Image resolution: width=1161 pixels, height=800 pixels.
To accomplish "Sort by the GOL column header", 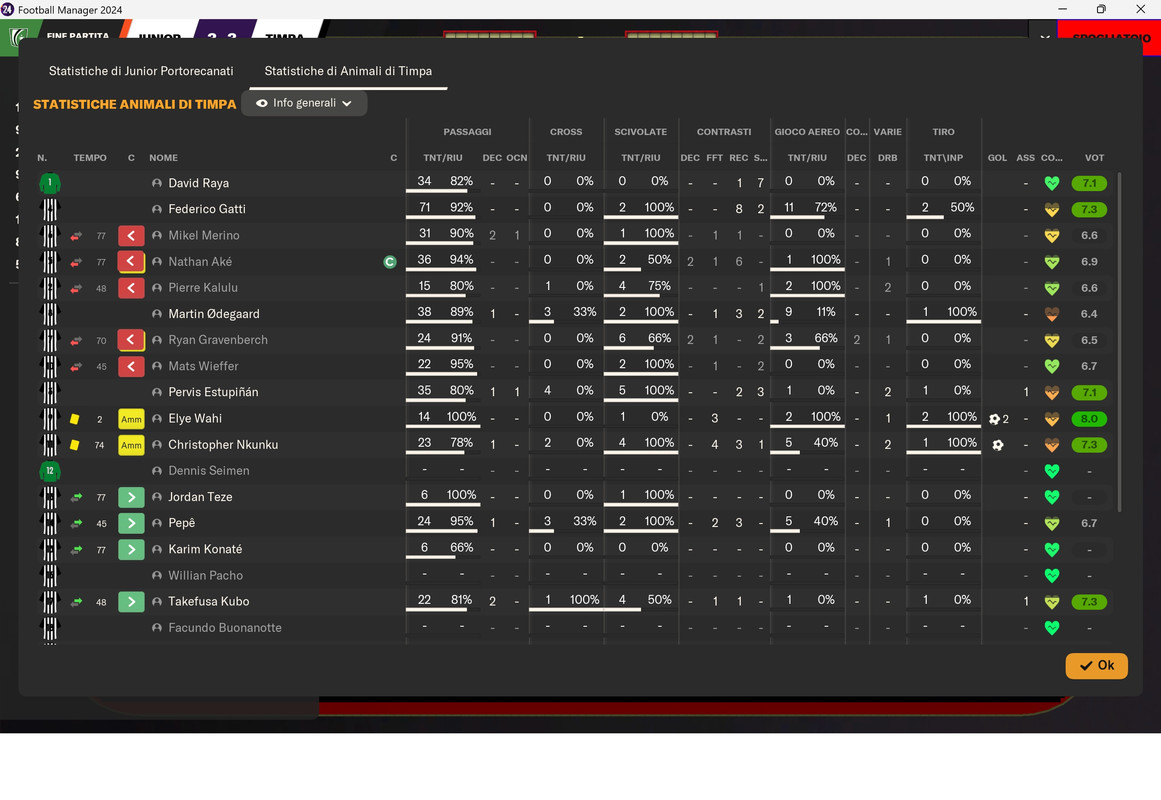I will click(997, 158).
